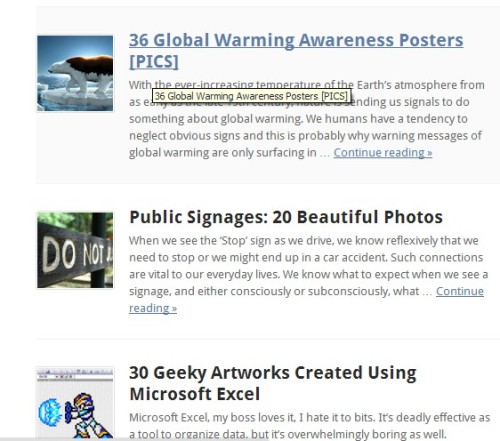Screen dimensions: 500x441
Task: Click the 'Microsoft Excel' line of the third headline
Action: [x=195, y=394]
